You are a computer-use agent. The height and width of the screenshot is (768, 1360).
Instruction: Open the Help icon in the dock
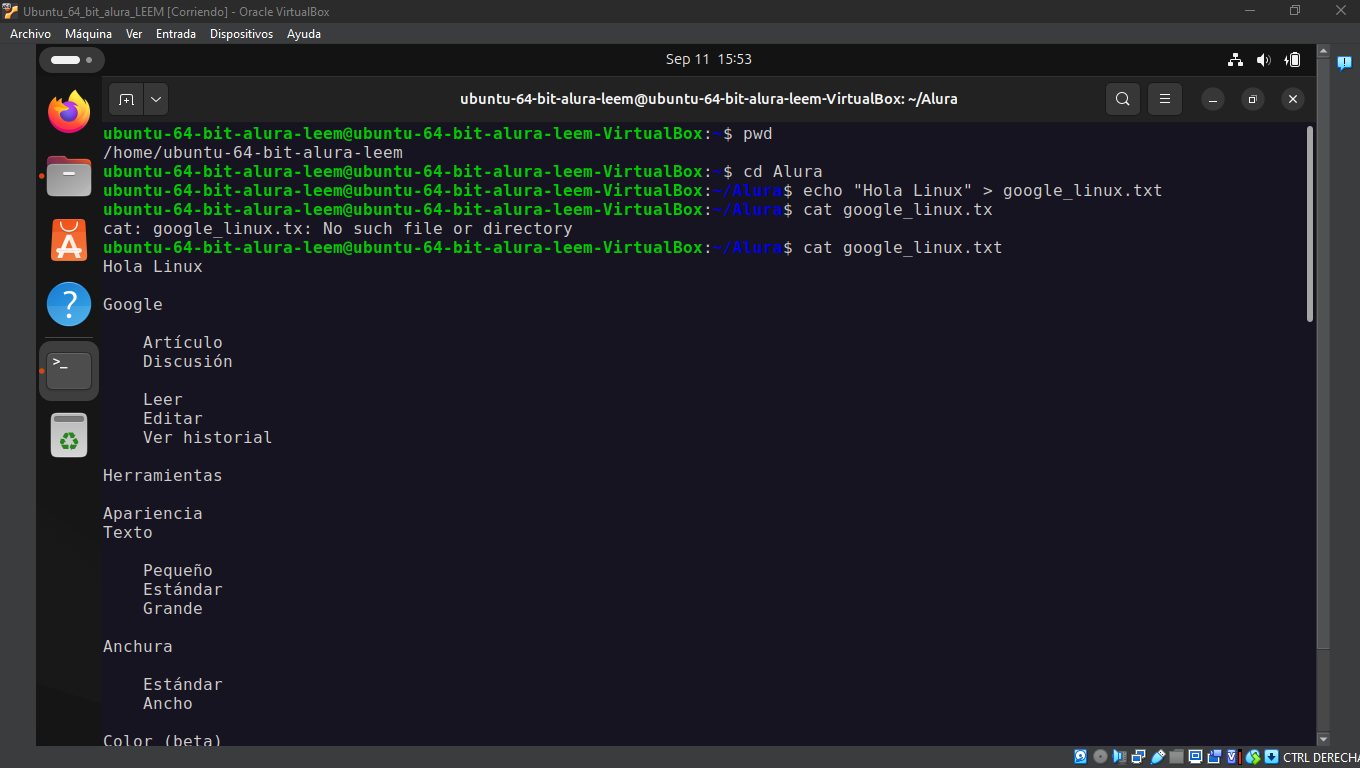pos(69,304)
